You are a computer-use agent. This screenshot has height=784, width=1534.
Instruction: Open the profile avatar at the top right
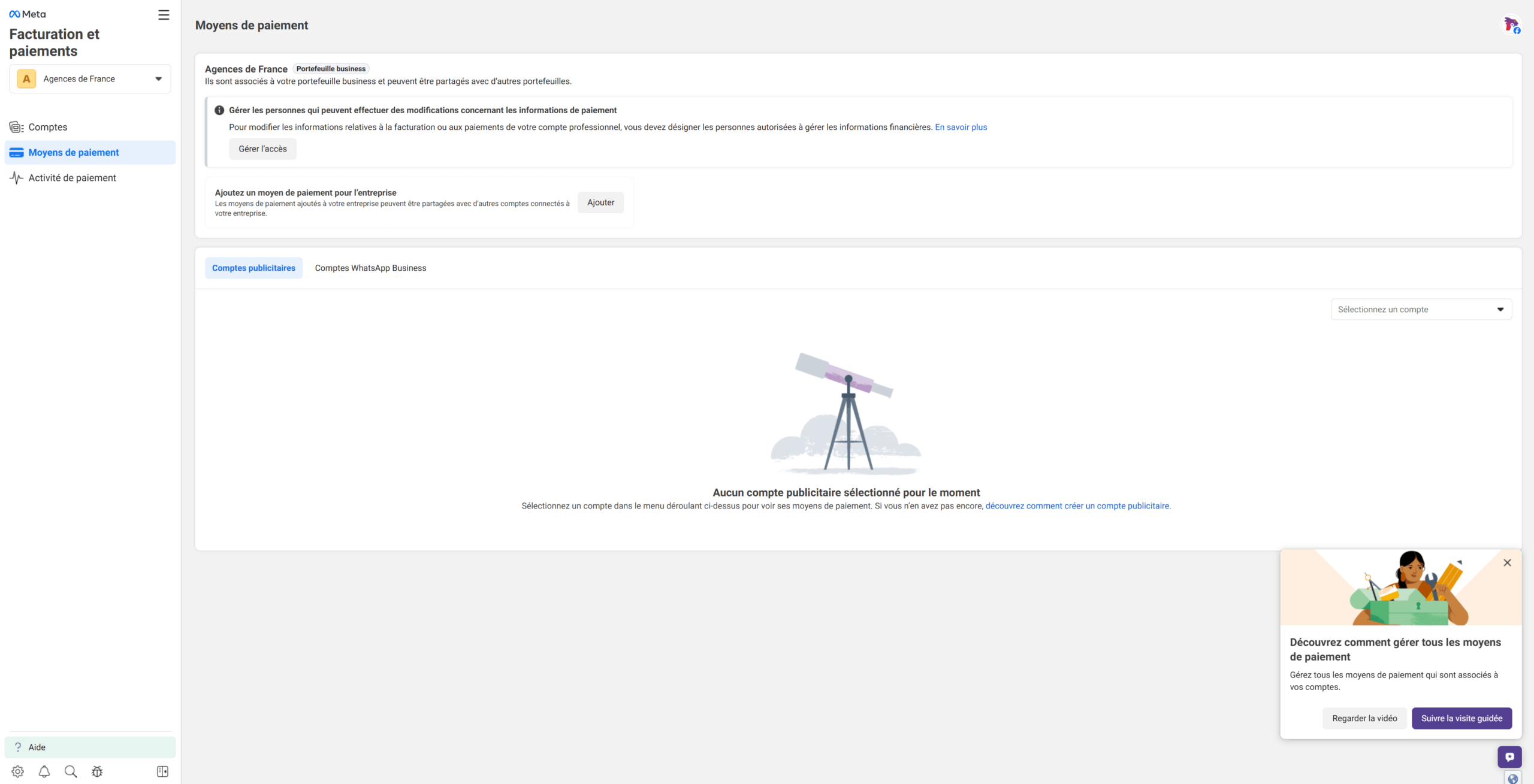point(1511,25)
